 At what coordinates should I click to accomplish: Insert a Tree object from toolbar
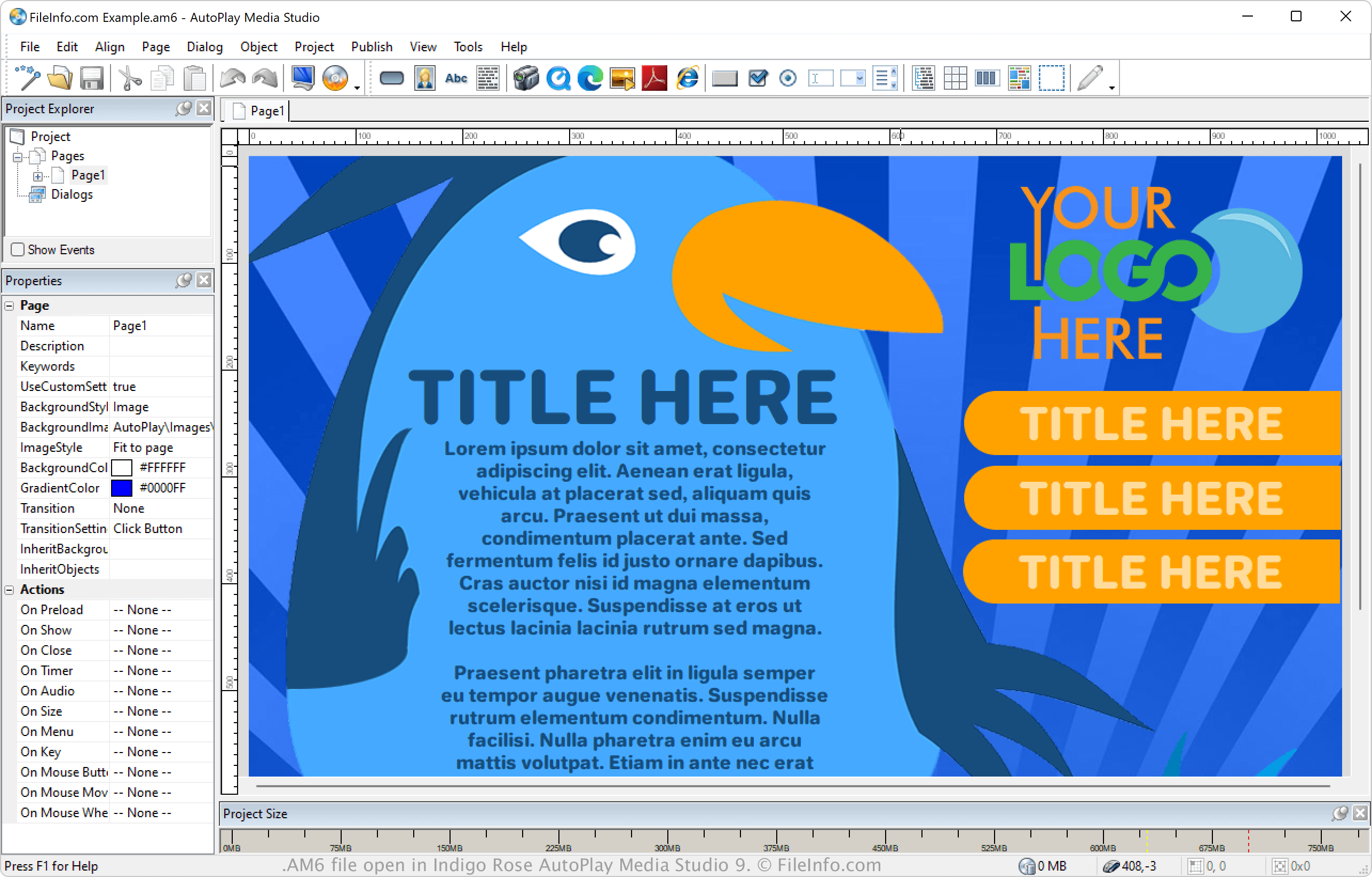pyautogui.click(x=924, y=78)
